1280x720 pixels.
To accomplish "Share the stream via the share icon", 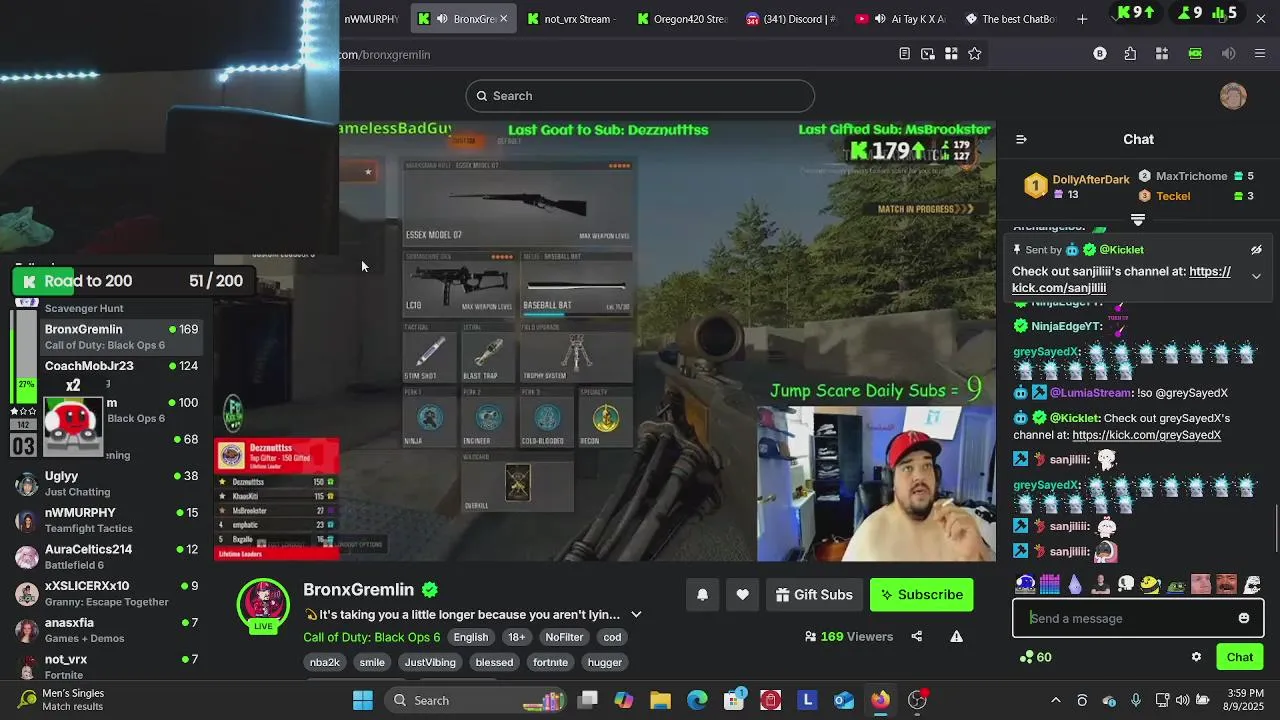I will [916, 636].
